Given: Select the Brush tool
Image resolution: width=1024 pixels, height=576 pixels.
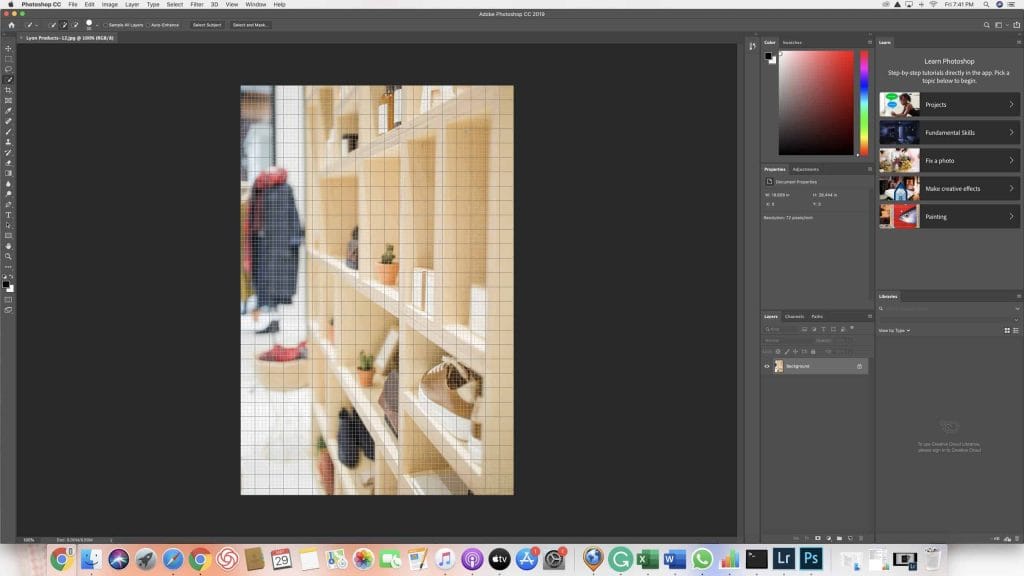Looking at the screenshot, I should (x=9, y=130).
